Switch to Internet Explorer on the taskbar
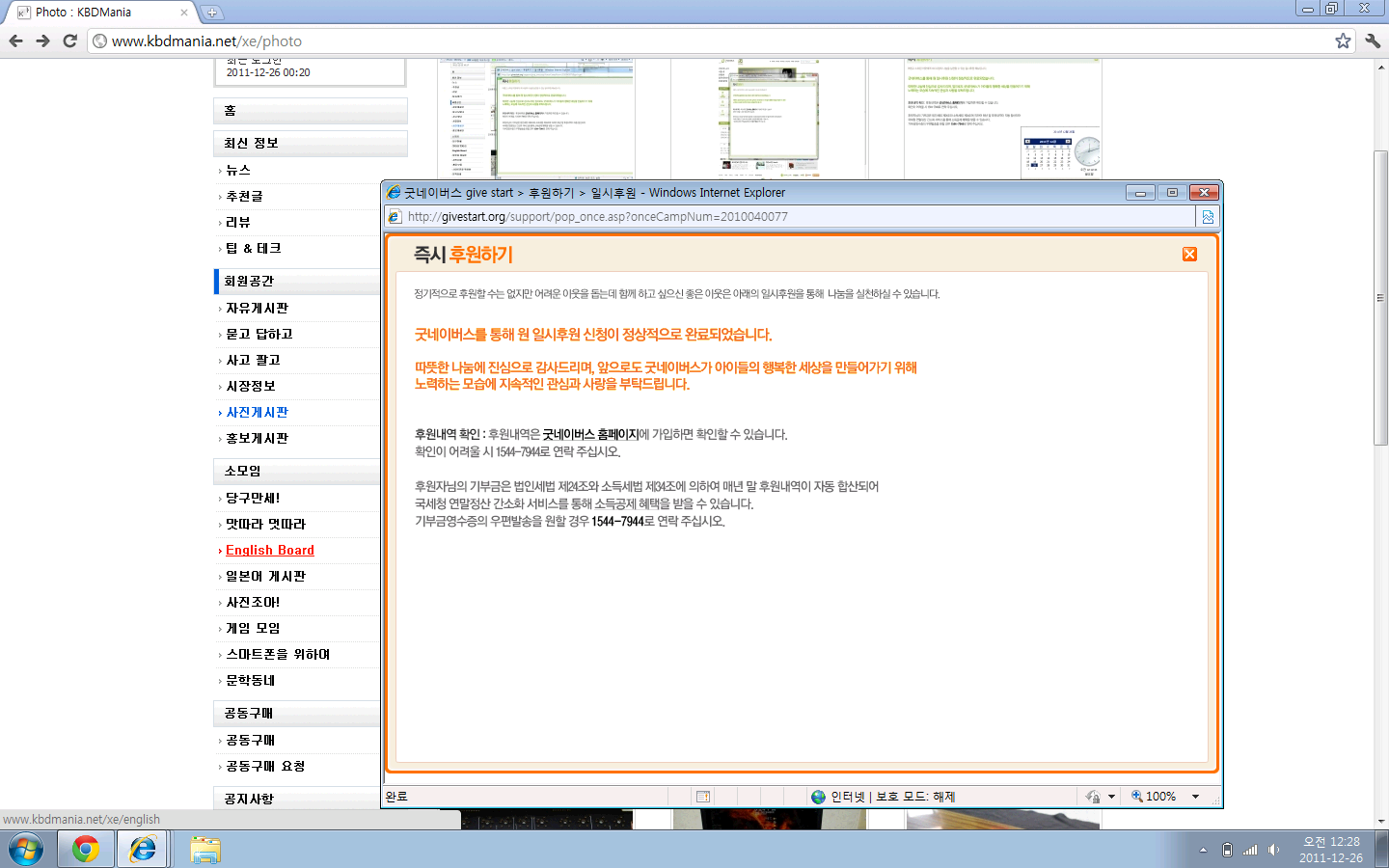 143,850
